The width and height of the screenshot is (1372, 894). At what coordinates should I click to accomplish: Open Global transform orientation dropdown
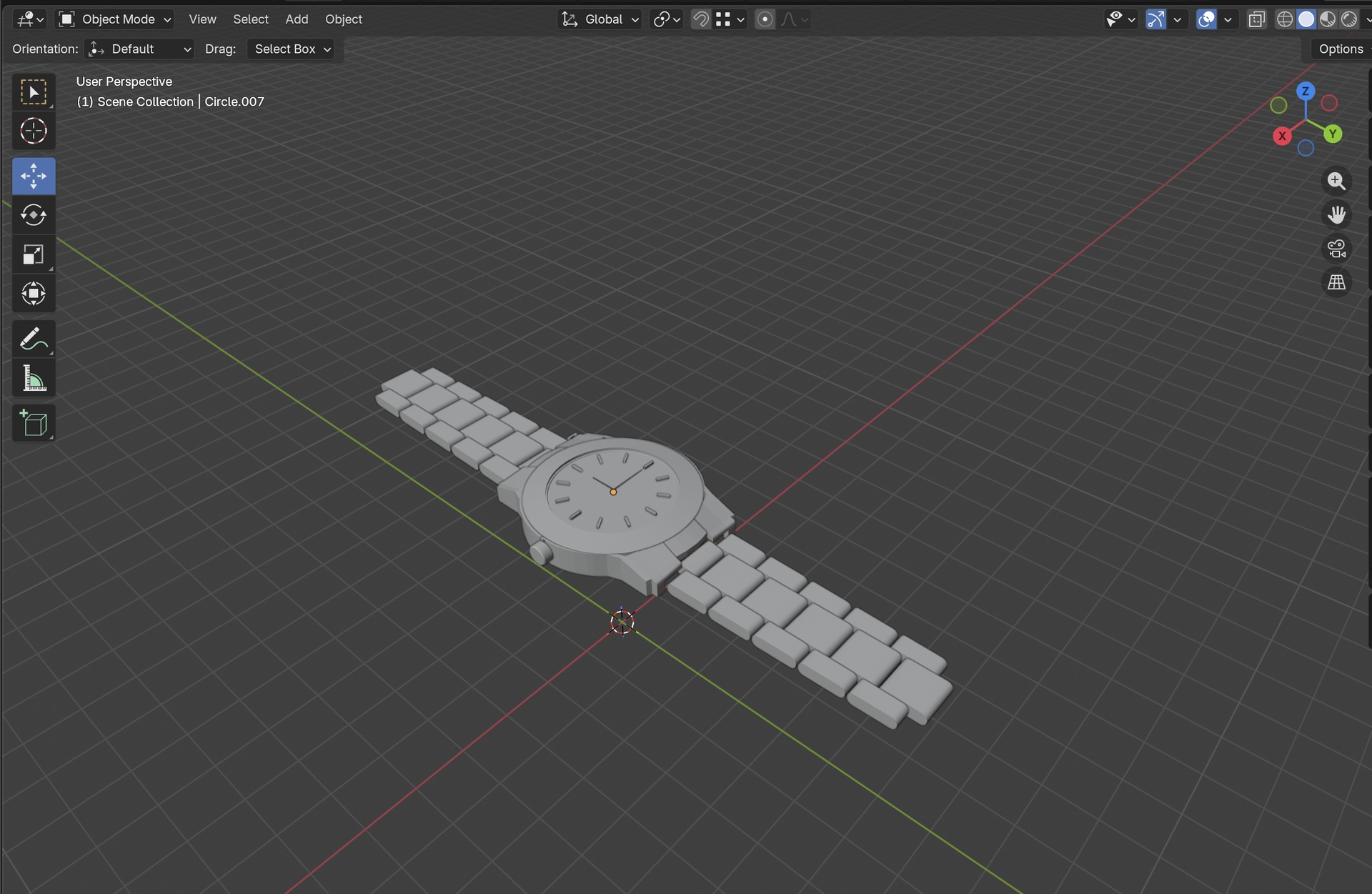point(600,19)
